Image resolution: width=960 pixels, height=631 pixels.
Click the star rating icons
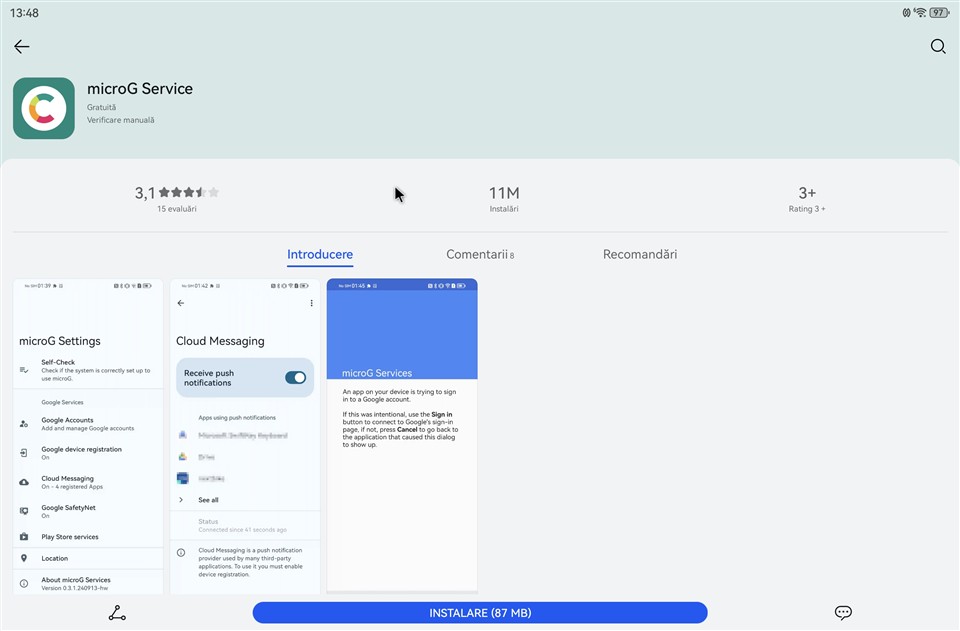(x=189, y=193)
